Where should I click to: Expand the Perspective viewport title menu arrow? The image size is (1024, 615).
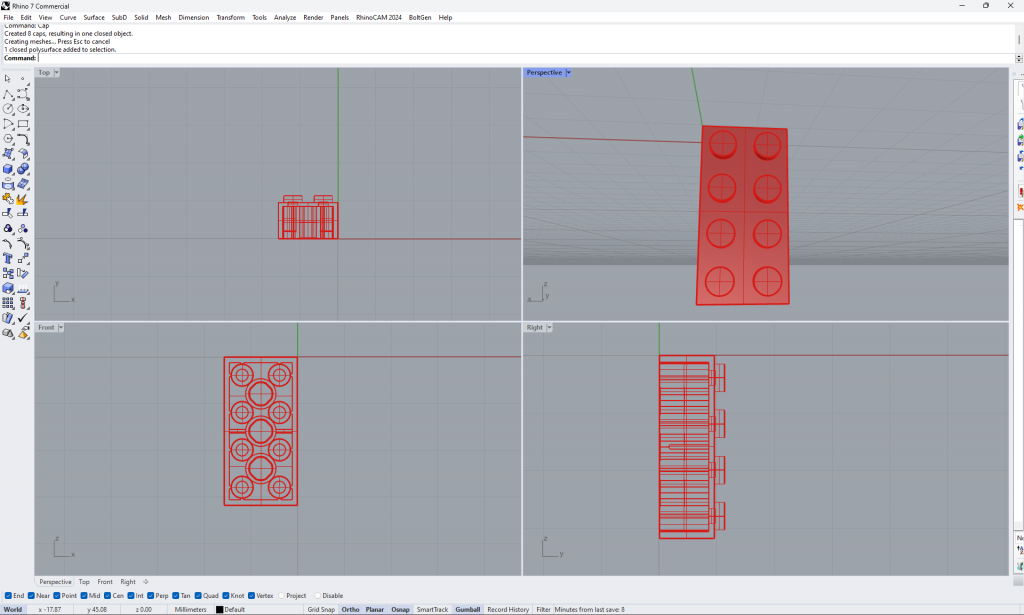pyautogui.click(x=568, y=73)
